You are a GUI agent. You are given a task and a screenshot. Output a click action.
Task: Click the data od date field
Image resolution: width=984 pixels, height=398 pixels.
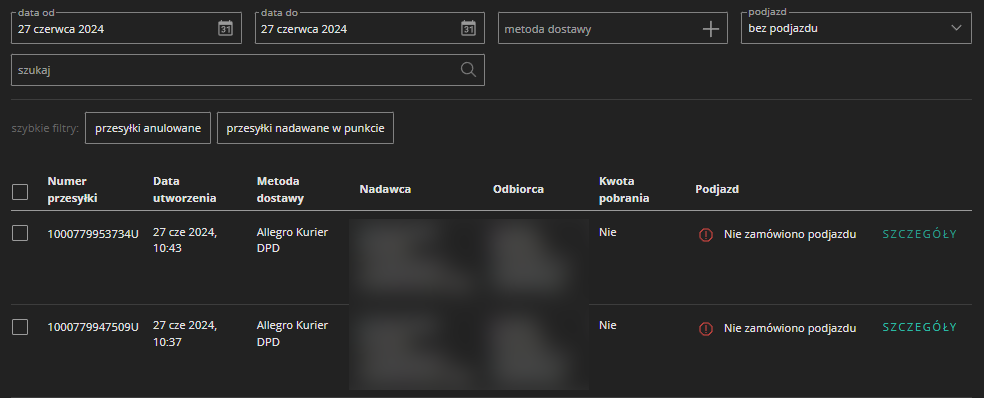(126, 28)
